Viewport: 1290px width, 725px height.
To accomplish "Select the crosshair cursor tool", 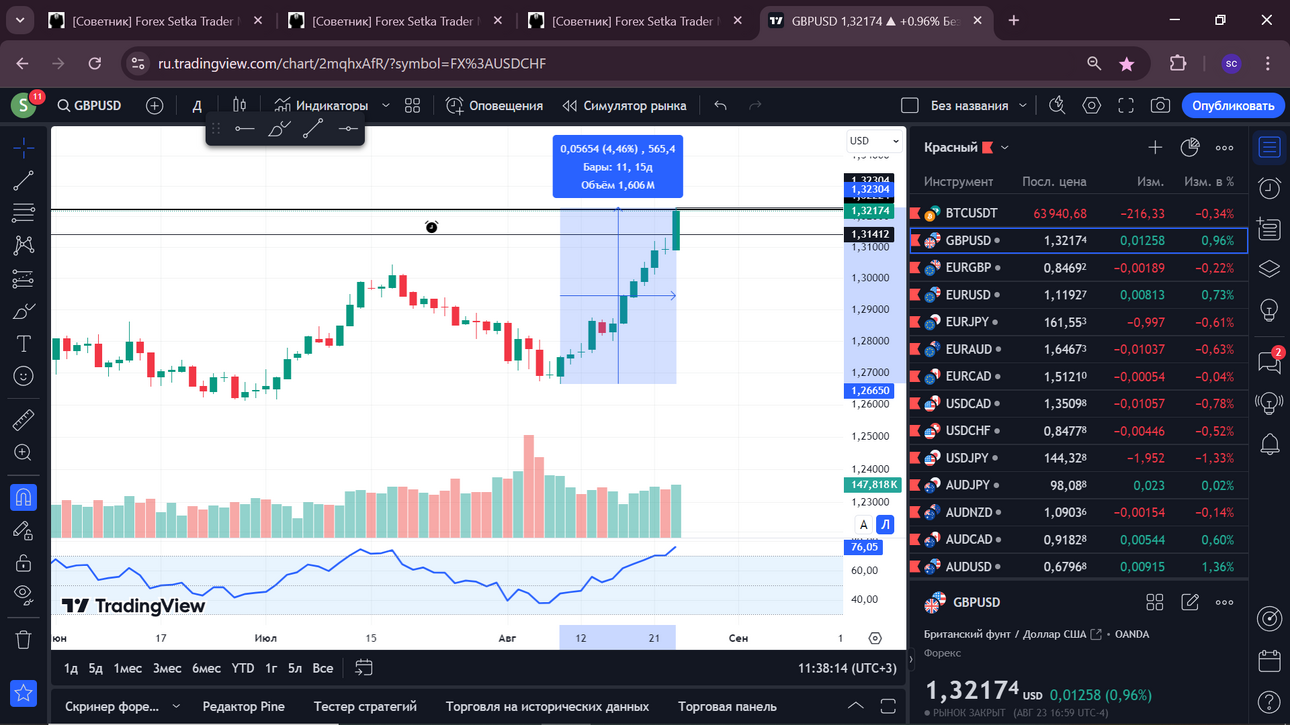I will click(24, 149).
